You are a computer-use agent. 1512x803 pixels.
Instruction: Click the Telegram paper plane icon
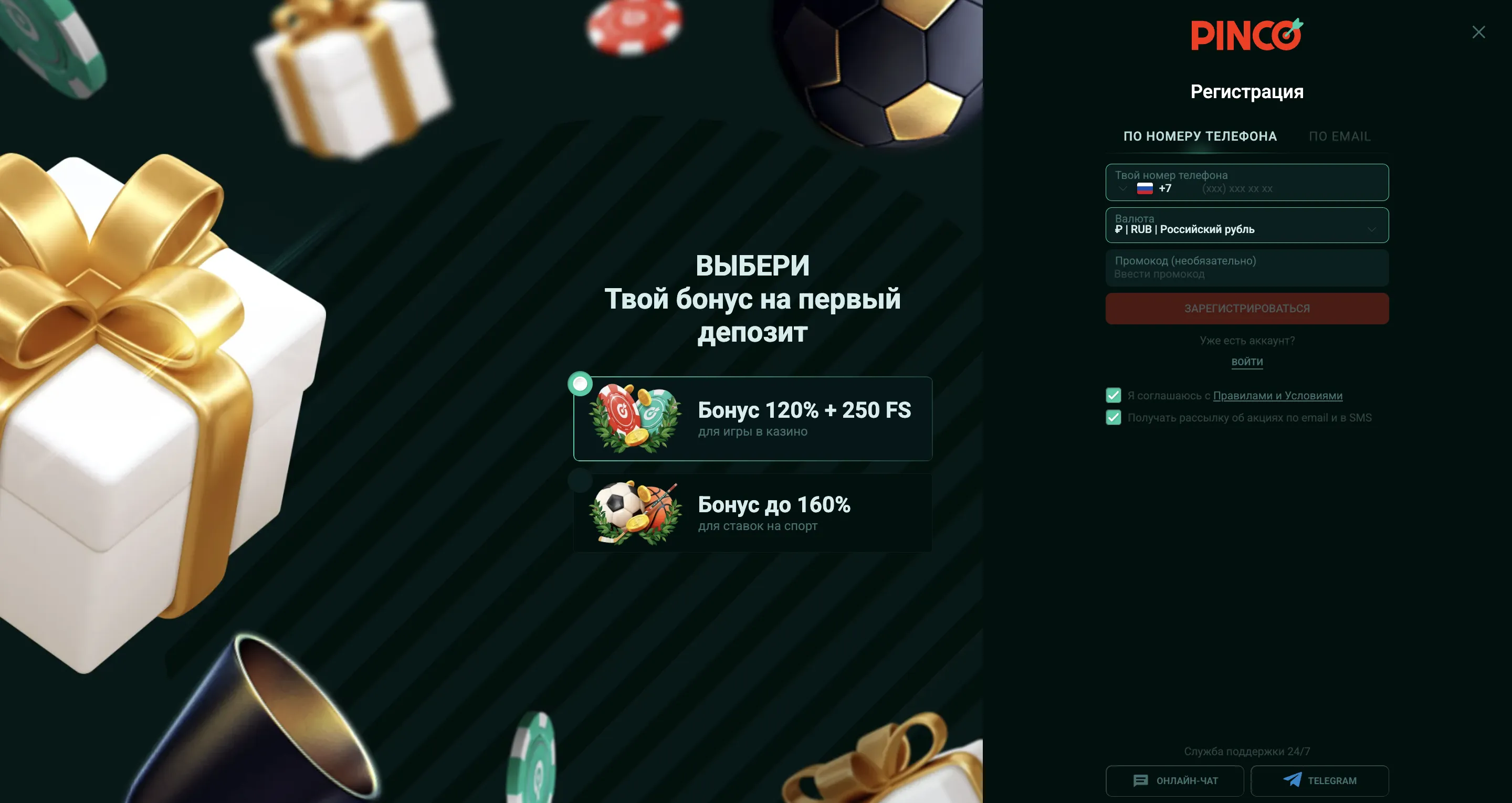pos(1292,779)
